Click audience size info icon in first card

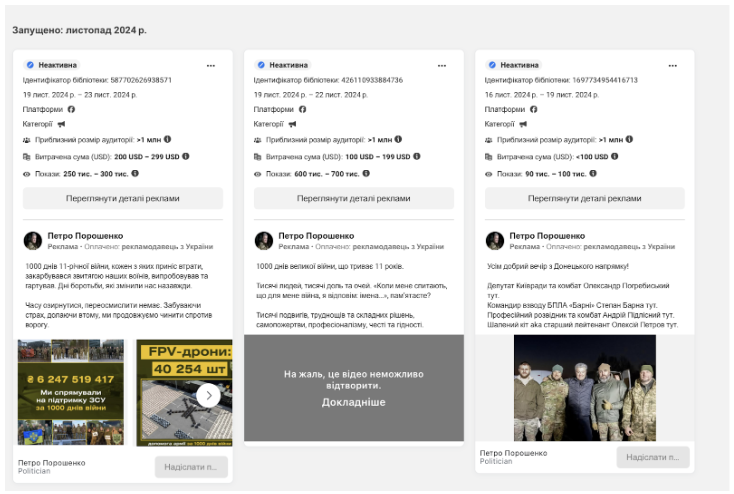(167, 140)
